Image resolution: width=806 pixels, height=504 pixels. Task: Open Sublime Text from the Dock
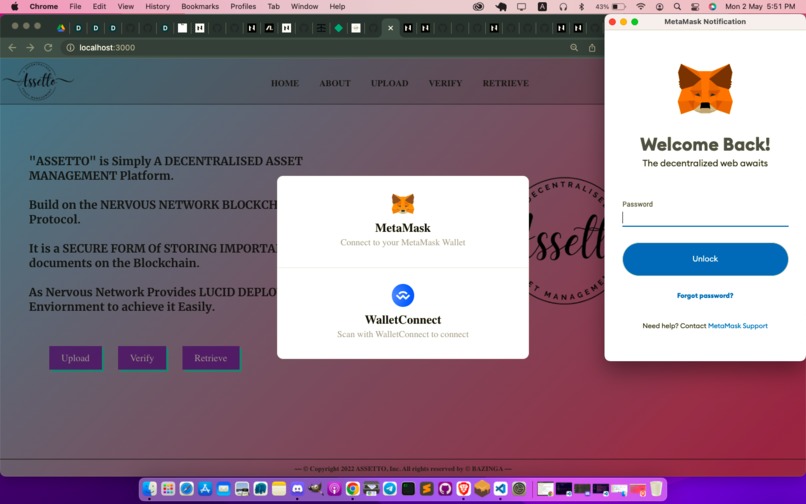(x=426, y=488)
